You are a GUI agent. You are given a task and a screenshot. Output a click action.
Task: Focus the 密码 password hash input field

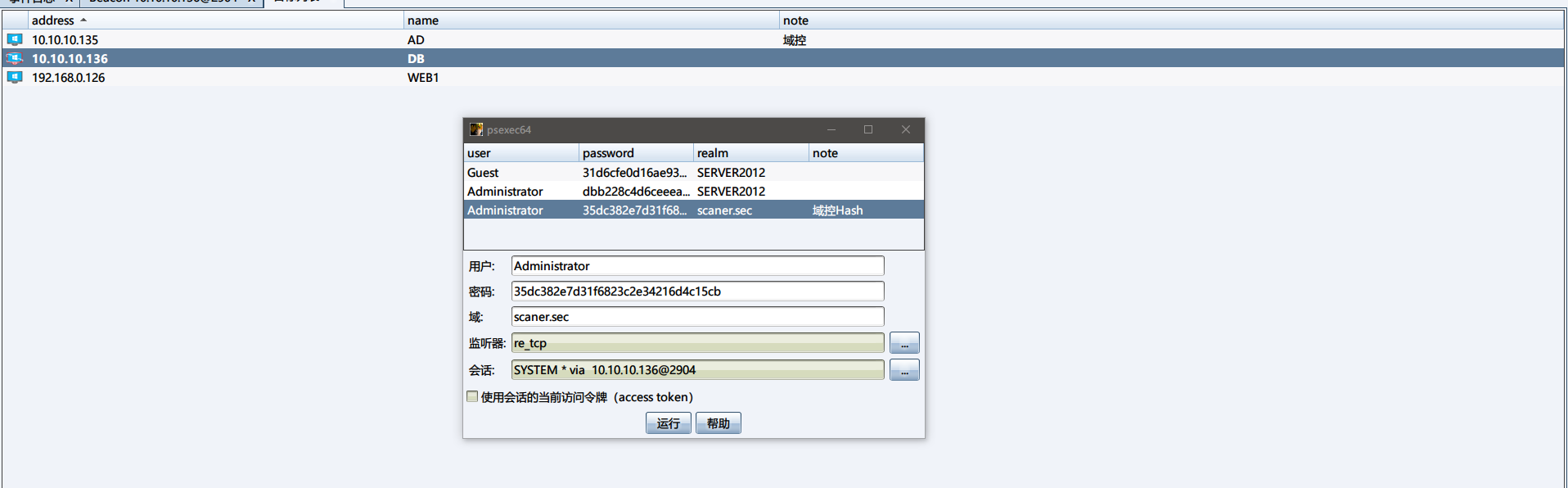pyautogui.click(x=697, y=291)
